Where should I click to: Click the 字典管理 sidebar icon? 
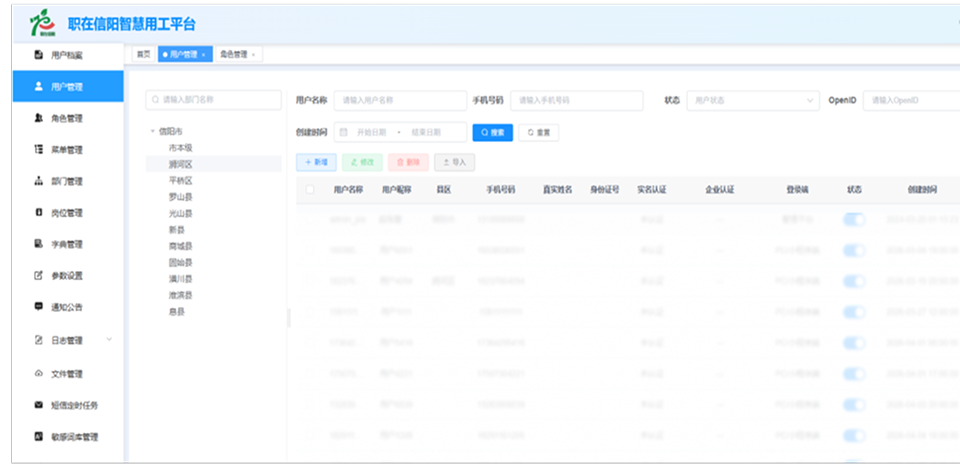point(38,244)
